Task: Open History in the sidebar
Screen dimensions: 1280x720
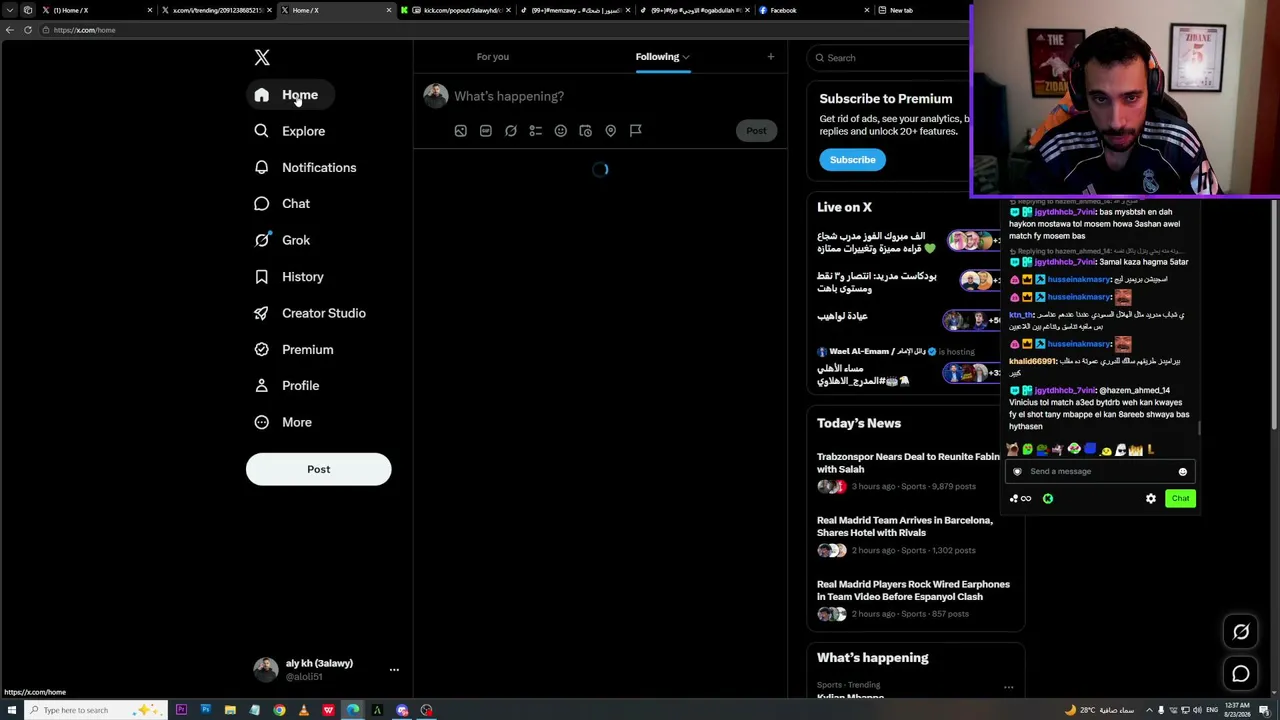Action: click(x=290, y=277)
